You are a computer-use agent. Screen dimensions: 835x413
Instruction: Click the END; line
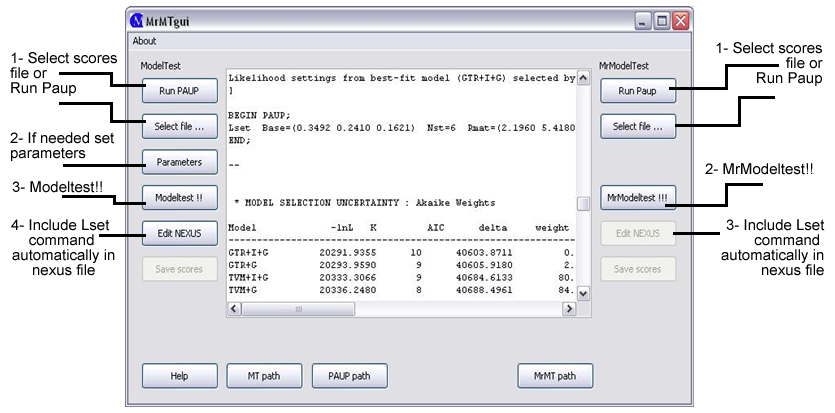(x=239, y=141)
